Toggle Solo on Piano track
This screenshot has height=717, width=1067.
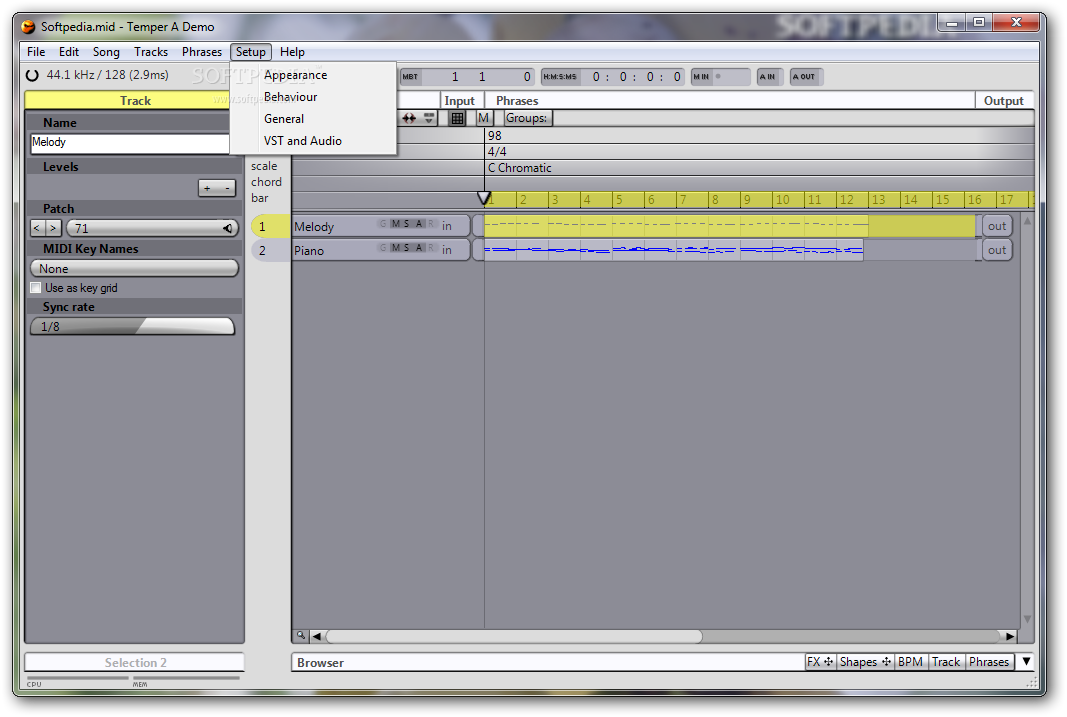pyautogui.click(x=407, y=248)
